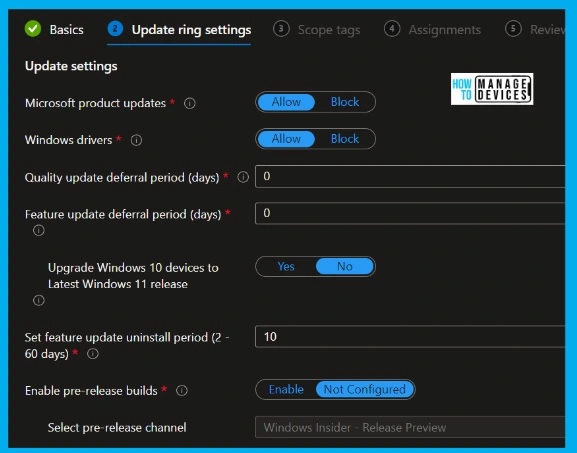Select Enable for pre-release builds
The width and height of the screenshot is (577, 453).
tap(286, 389)
